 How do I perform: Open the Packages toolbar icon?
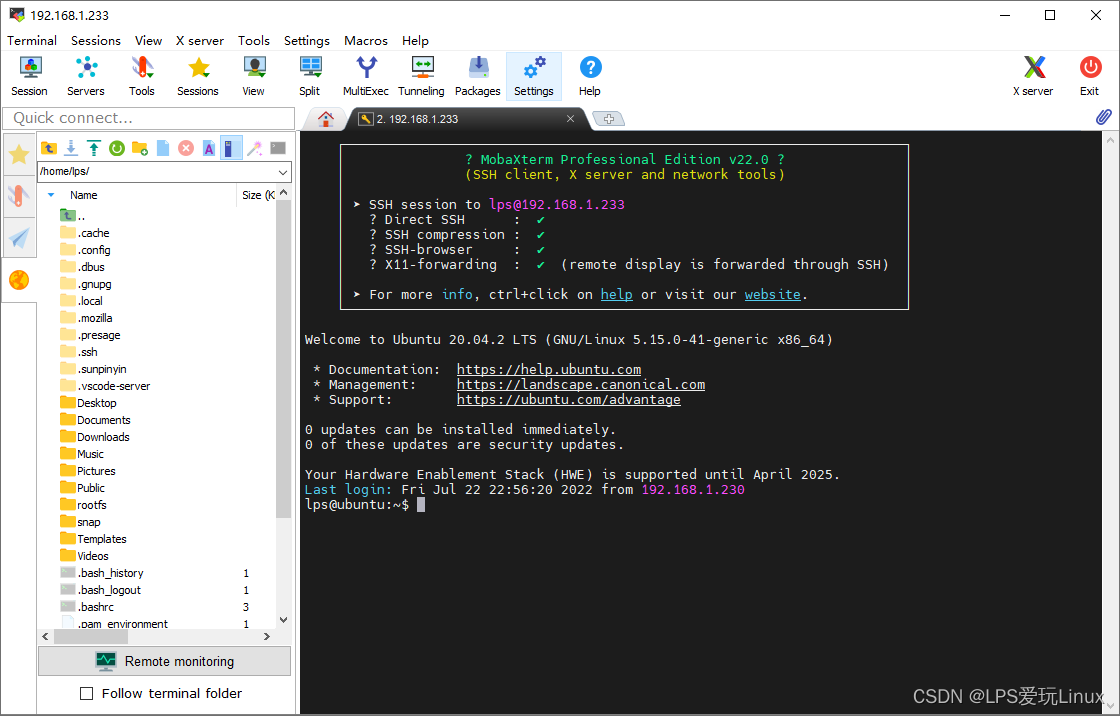coord(478,76)
